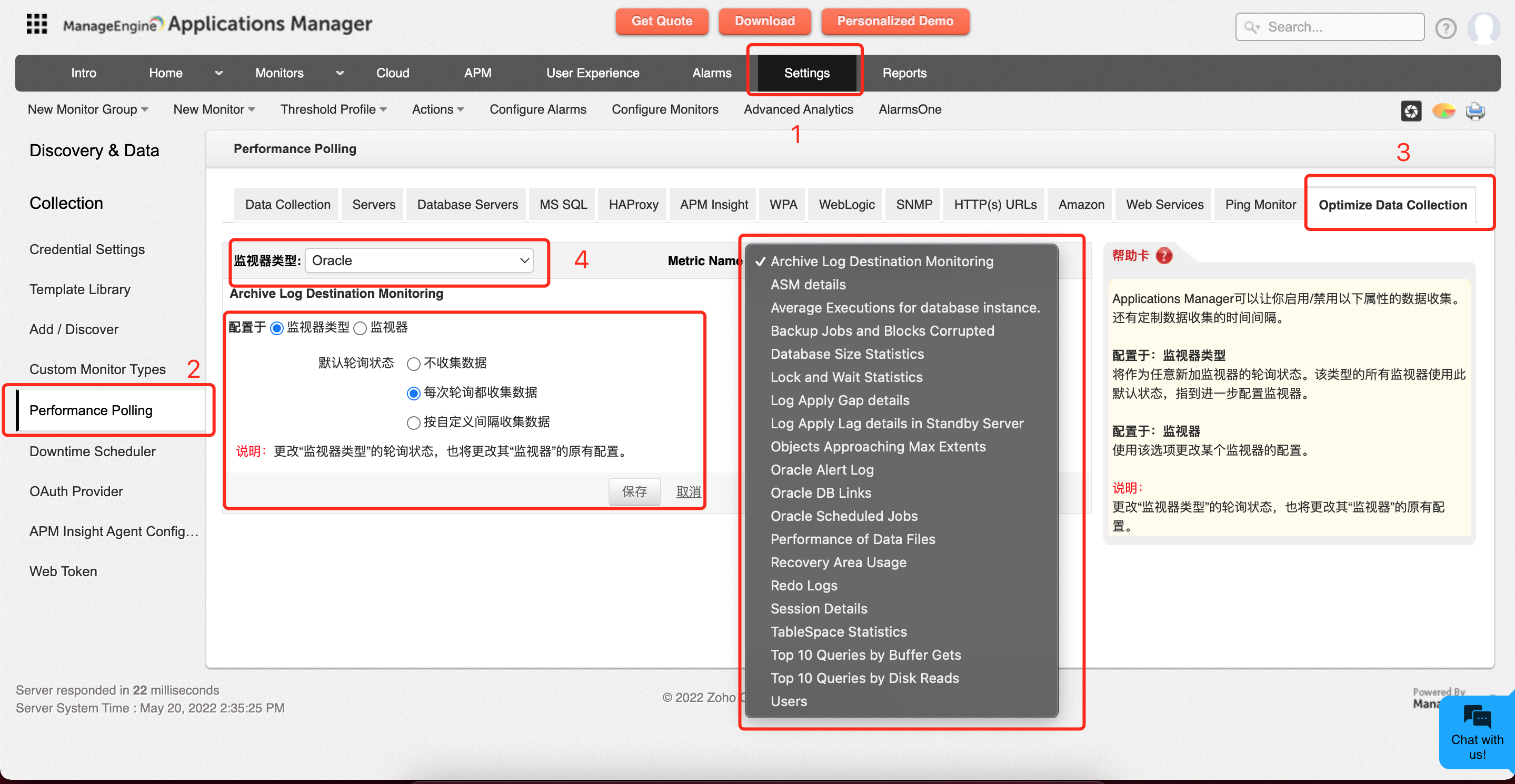Open the apps grid menu icon

(x=37, y=24)
